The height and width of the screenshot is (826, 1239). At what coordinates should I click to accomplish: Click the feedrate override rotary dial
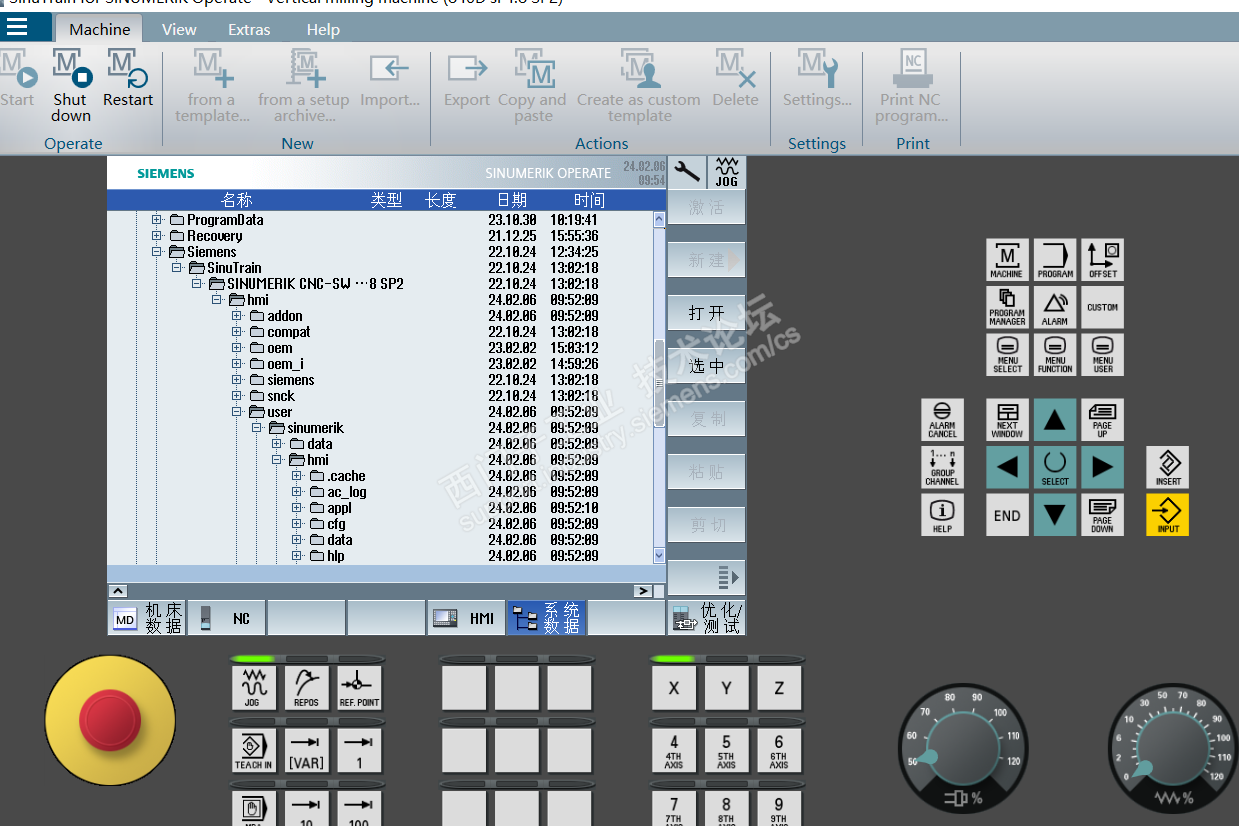[x=1171, y=747]
